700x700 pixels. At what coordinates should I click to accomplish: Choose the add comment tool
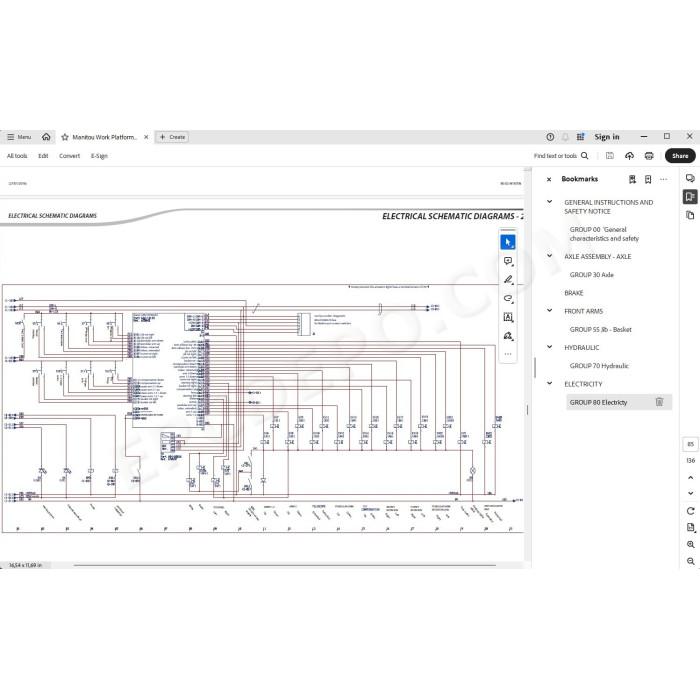[508, 261]
